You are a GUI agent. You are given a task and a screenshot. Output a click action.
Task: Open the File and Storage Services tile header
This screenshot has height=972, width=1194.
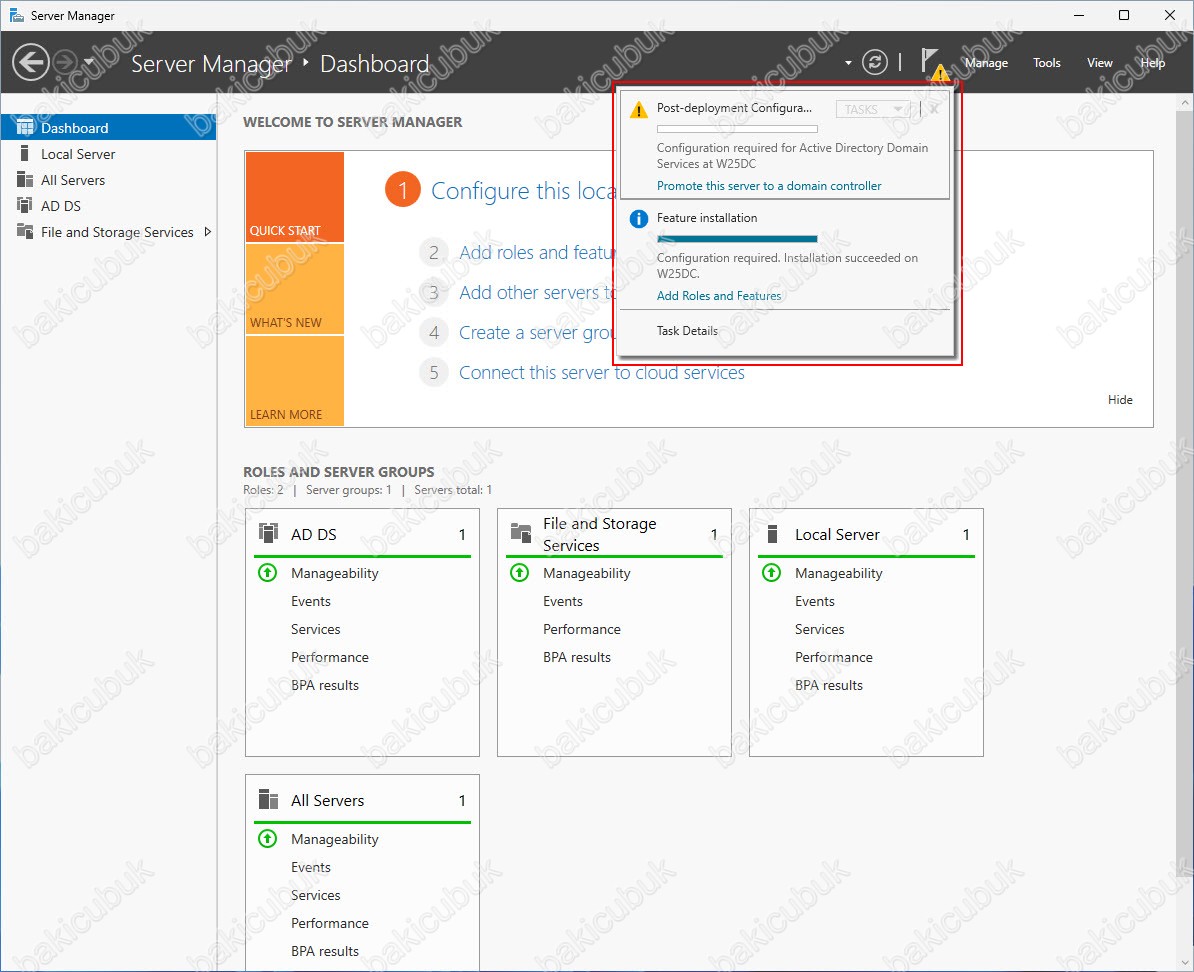tap(614, 534)
